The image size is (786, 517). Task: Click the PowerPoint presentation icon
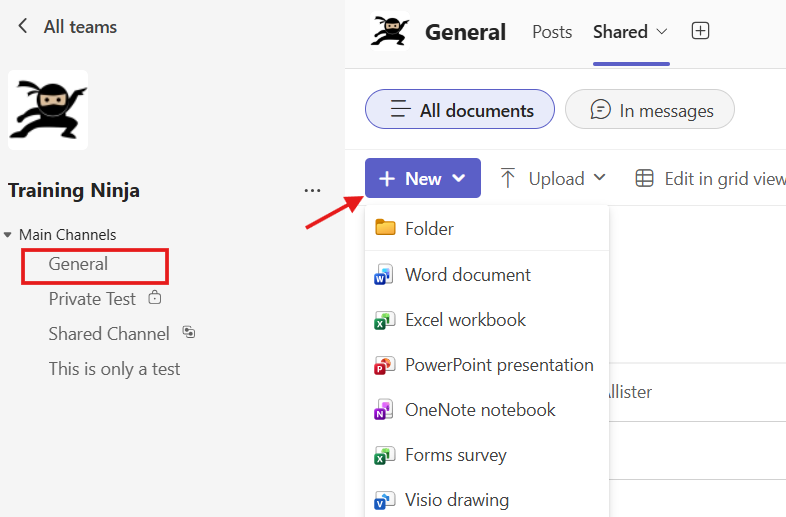point(384,365)
